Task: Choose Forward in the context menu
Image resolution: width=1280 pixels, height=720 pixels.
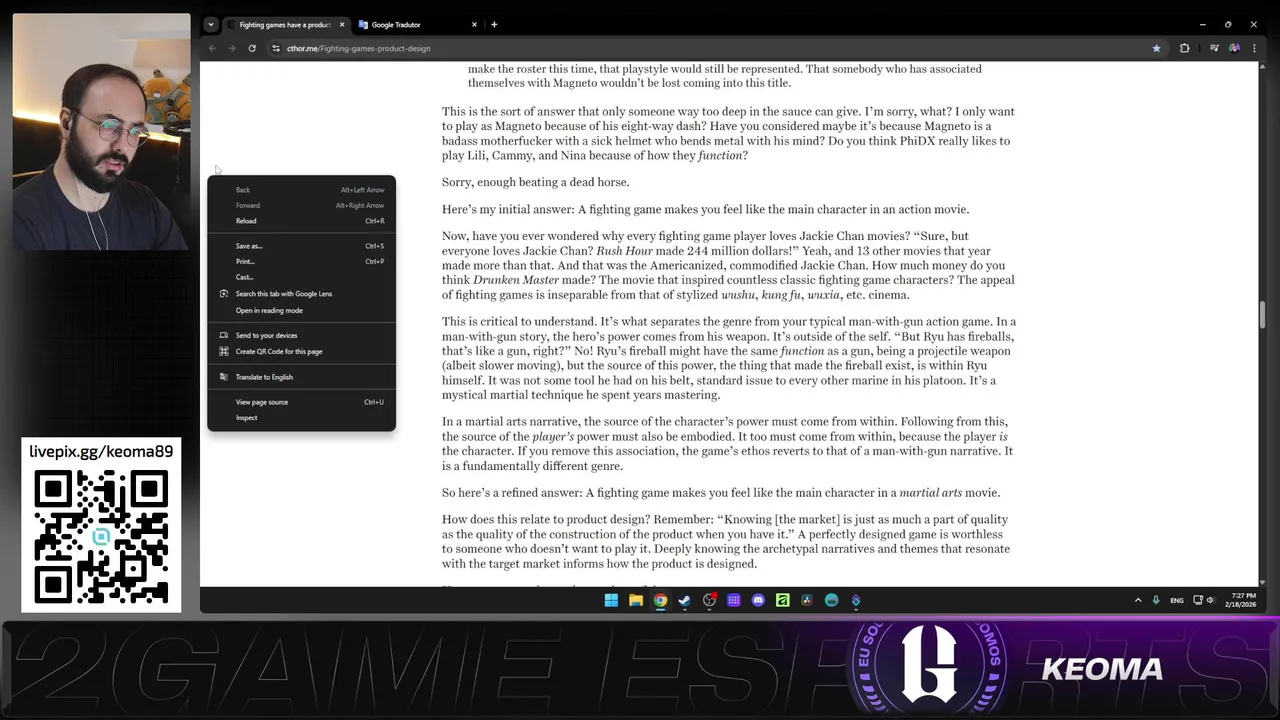Action: coord(301,205)
